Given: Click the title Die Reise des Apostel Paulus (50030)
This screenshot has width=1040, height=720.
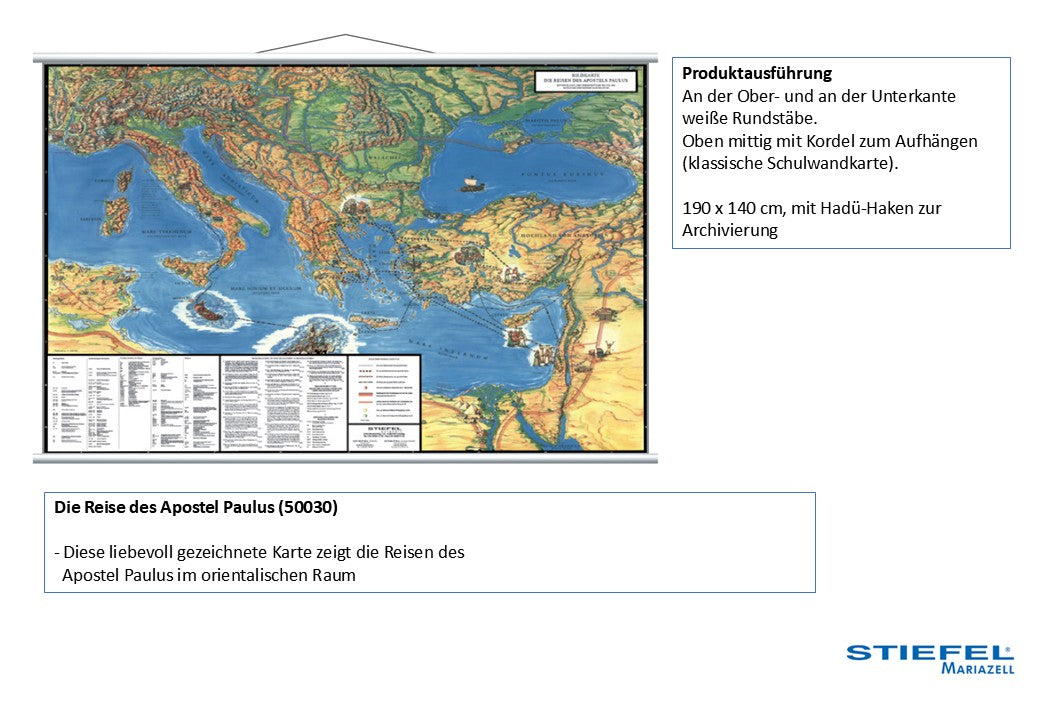Looking at the screenshot, I should [x=196, y=507].
